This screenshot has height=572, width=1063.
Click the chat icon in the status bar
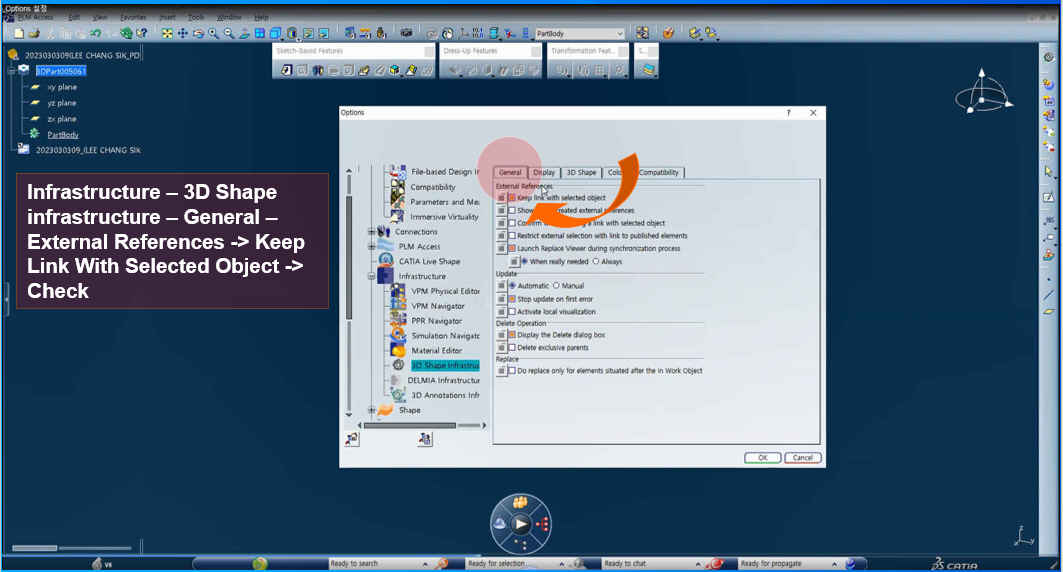click(715, 564)
